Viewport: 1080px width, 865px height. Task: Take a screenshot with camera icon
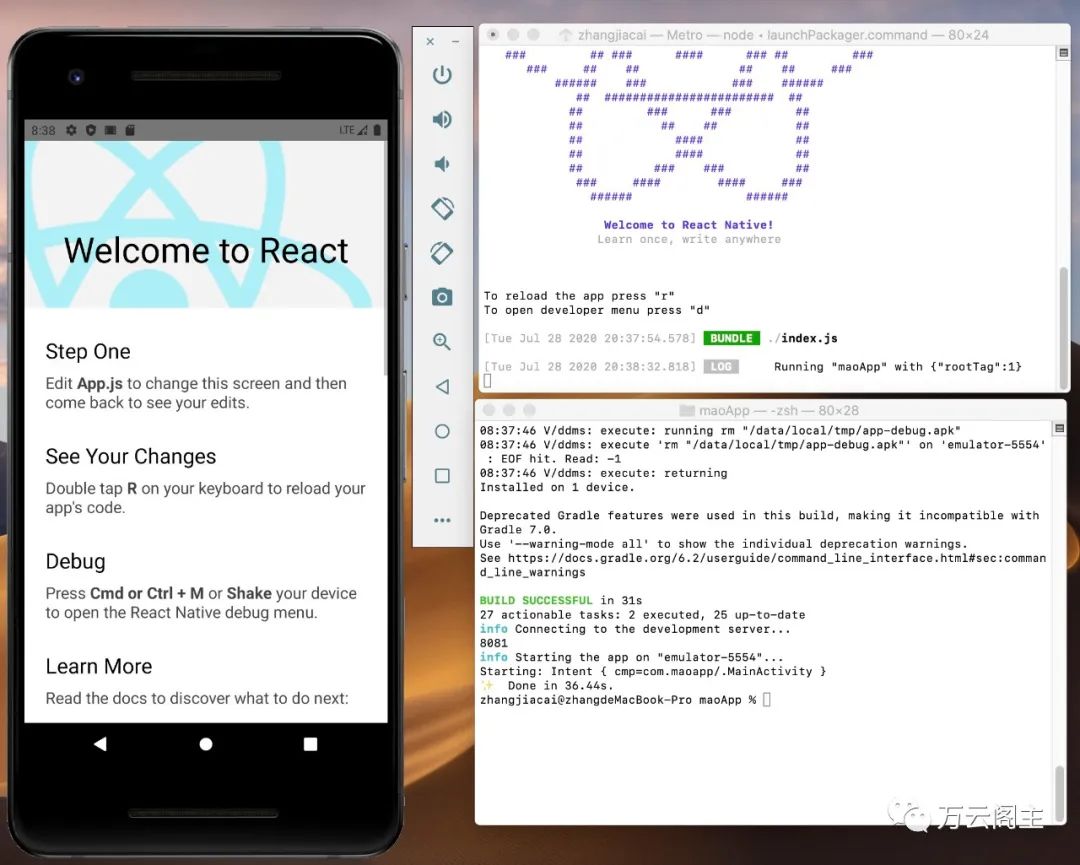pos(442,297)
